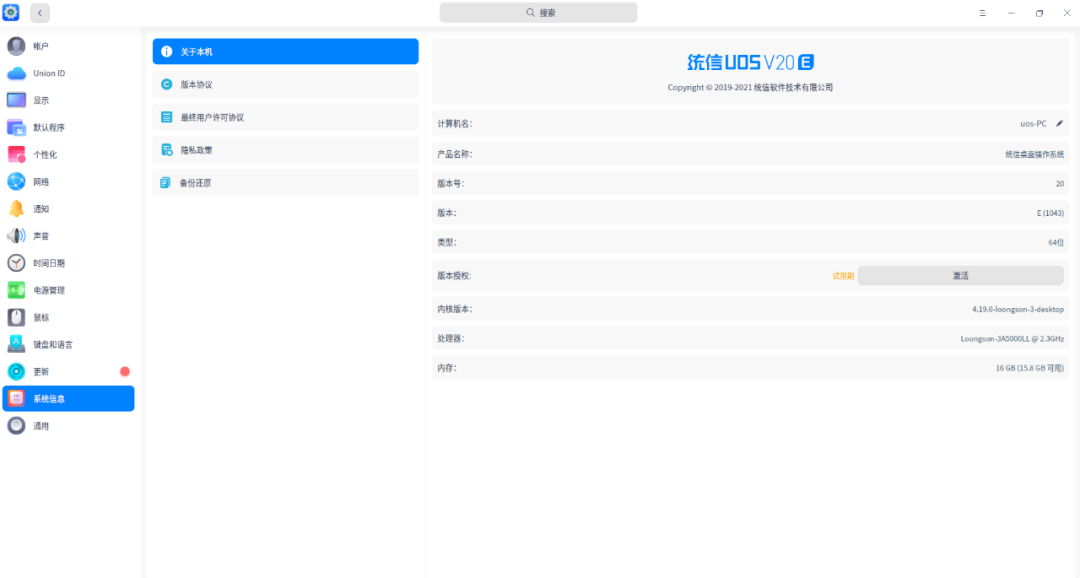Click the 备份还原 backup icon
The height and width of the screenshot is (578, 1080).
(165, 183)
